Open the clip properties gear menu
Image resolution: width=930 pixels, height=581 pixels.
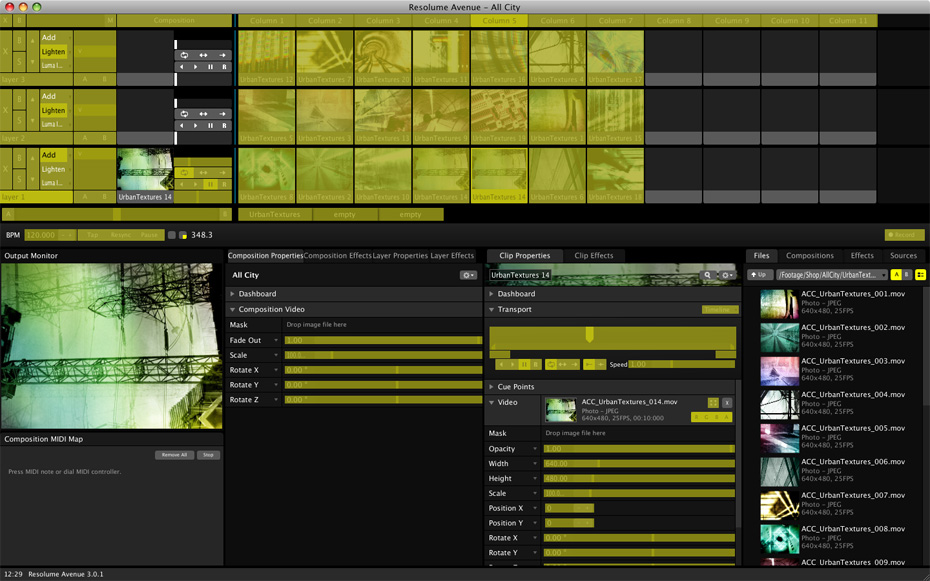pos(727,275)
